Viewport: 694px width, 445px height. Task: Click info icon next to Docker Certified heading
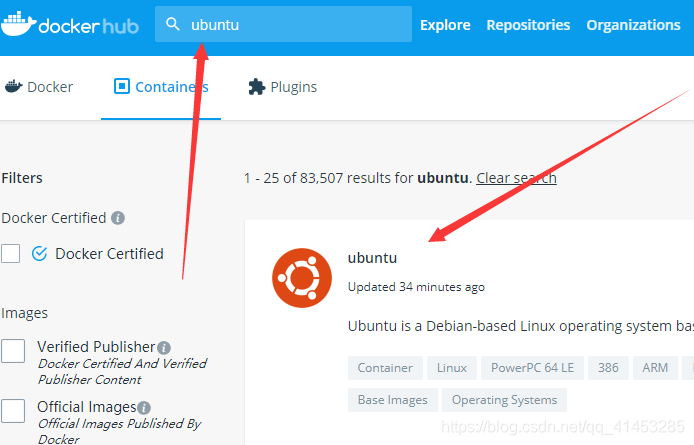tap(118, 218)
